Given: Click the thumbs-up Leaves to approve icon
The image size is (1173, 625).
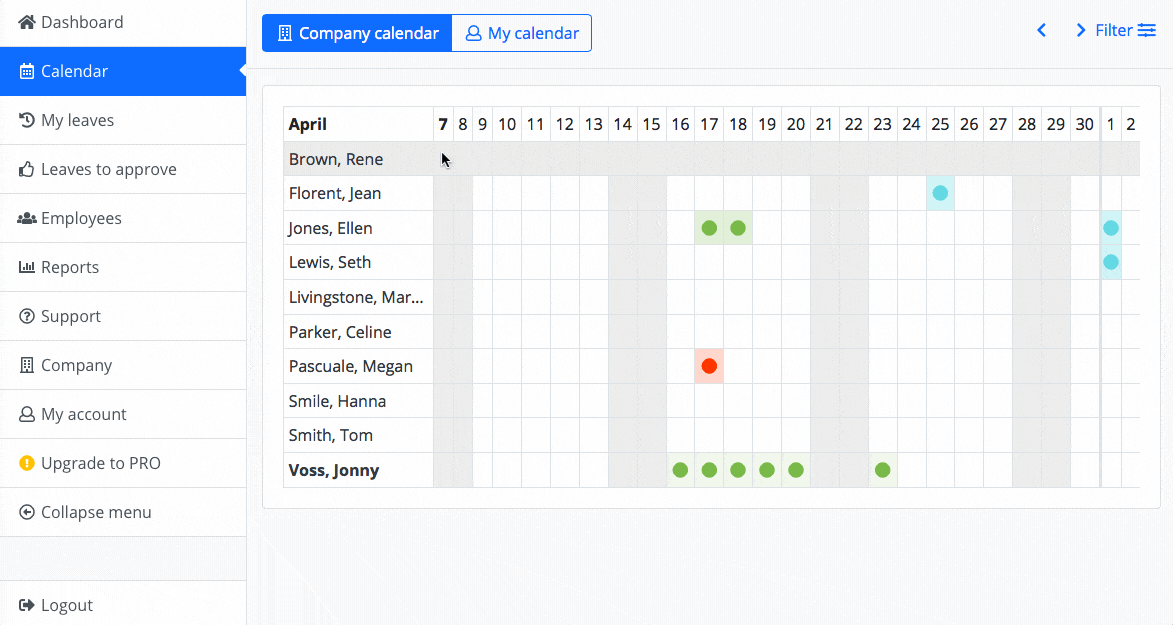Looking at the screenshot, I should pos(27,169).
